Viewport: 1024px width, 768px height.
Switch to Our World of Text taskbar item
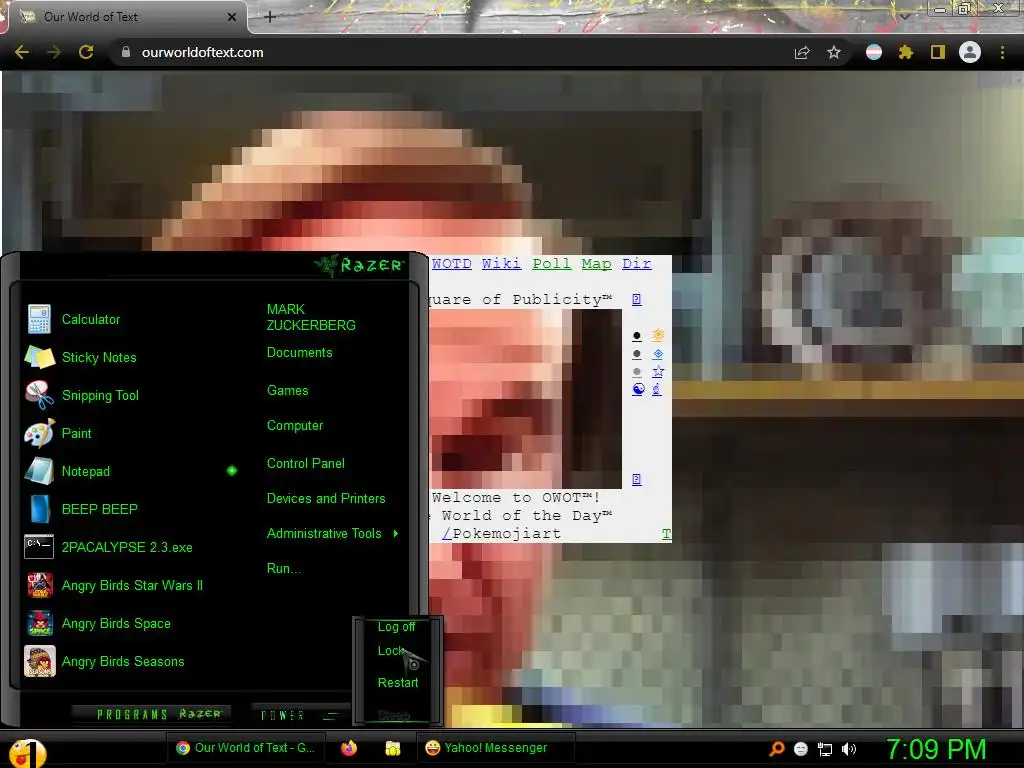click(x=246, y=748)
